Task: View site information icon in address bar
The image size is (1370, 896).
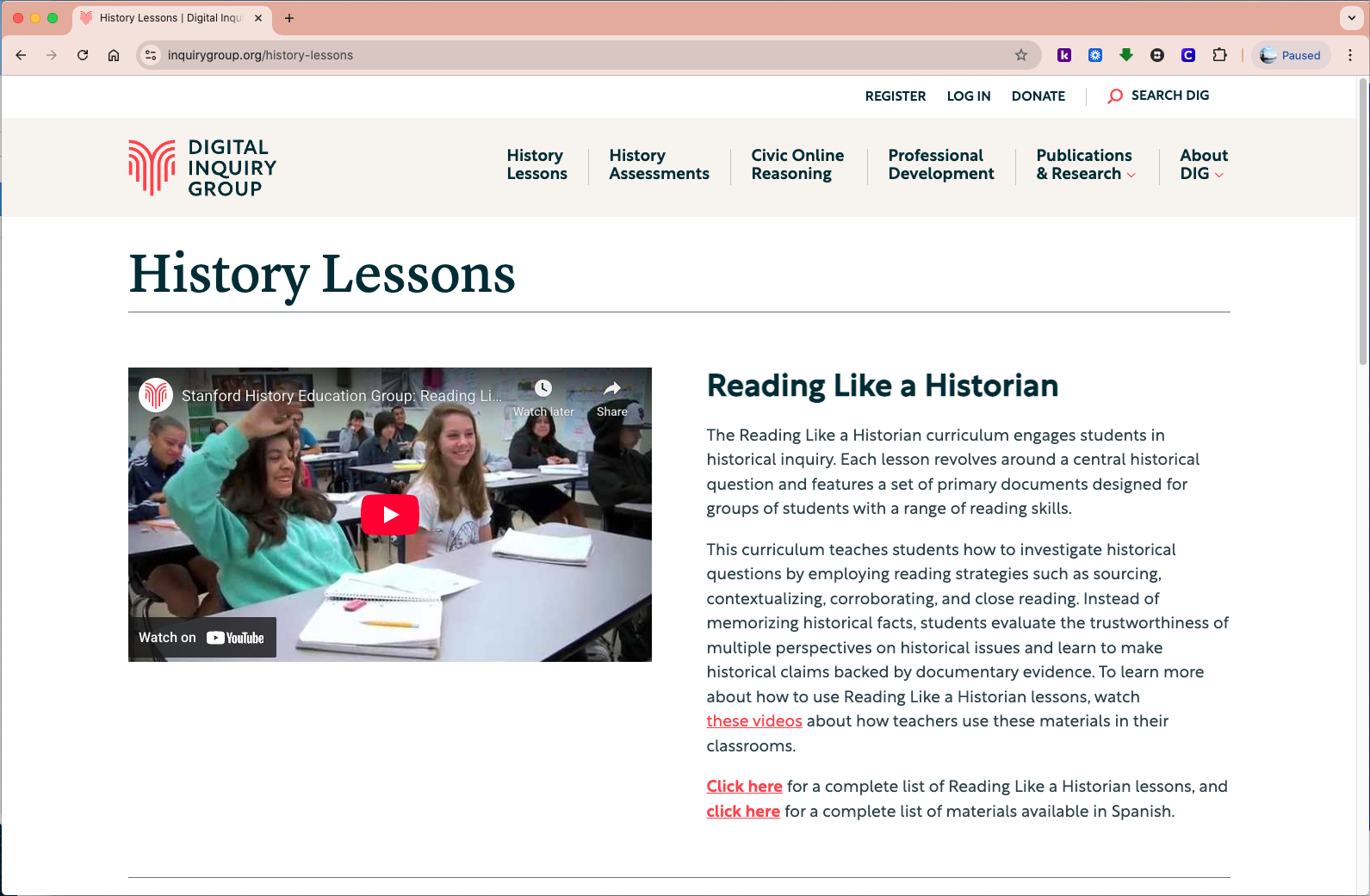Action: [x=151, y=55]
